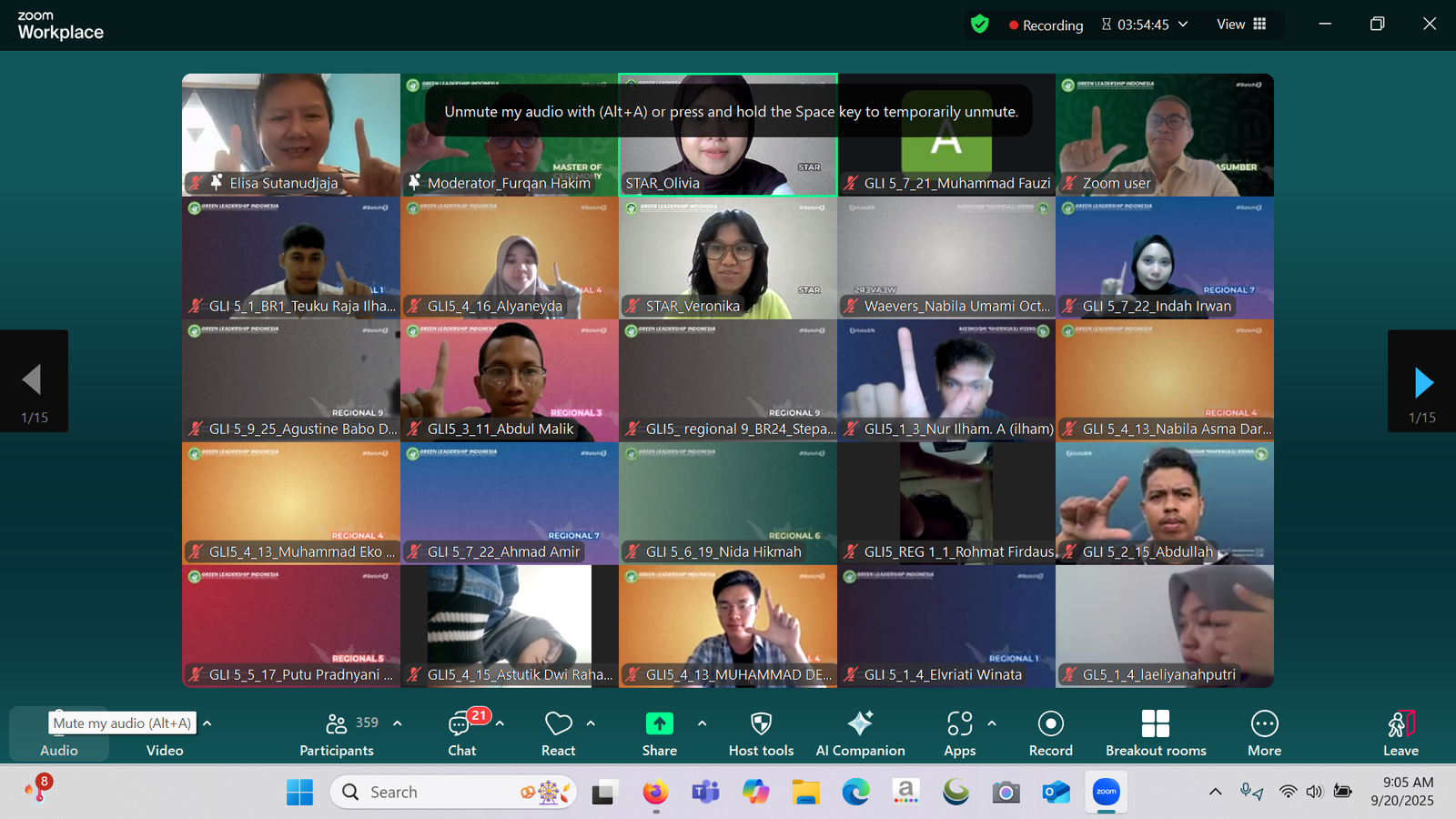The width and height of the screenshot is (1456, 819).
Task: Start sharing with the green Share icon
Action: tap(659, 724)
